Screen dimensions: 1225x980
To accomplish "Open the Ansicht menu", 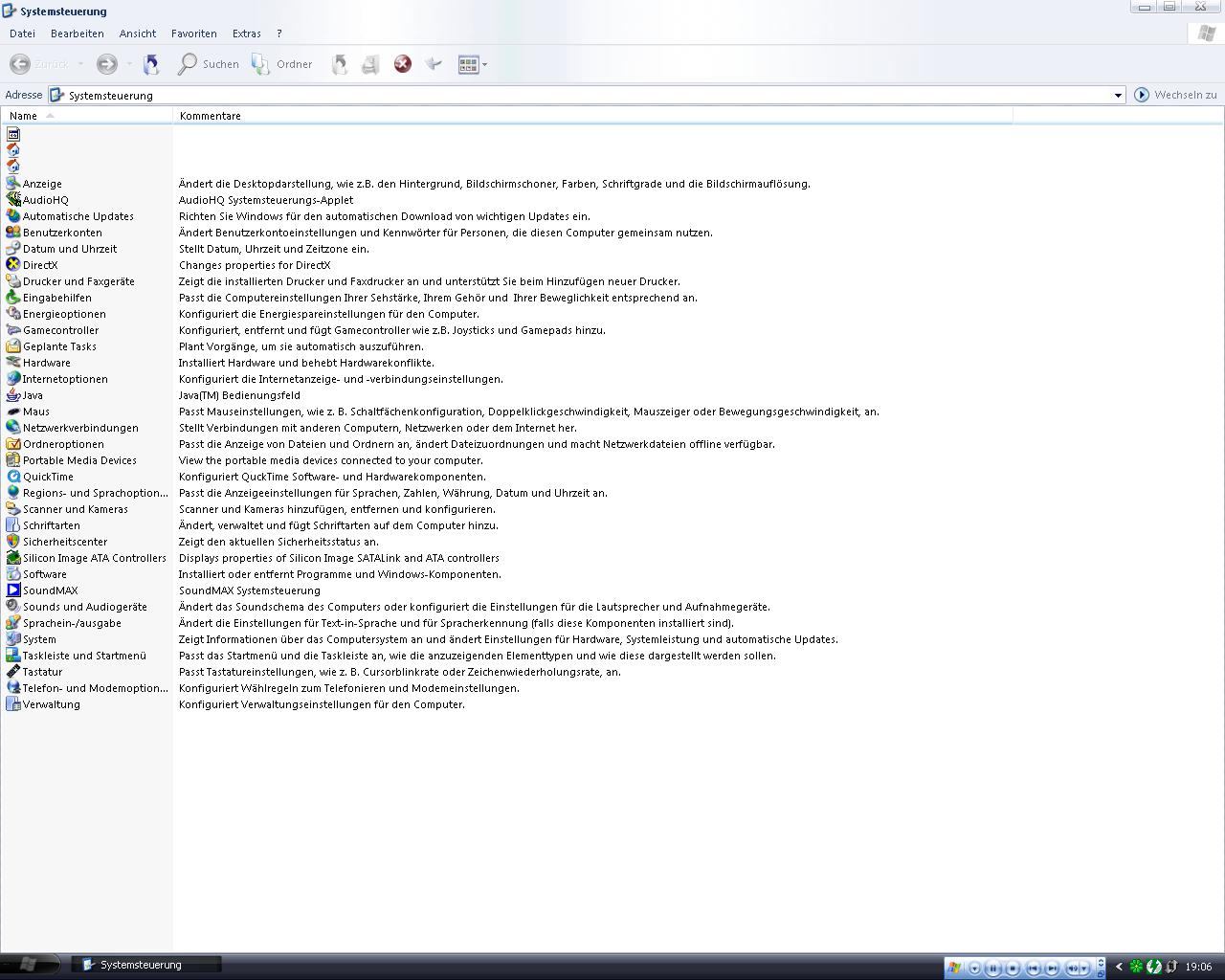I will point(138,33).
